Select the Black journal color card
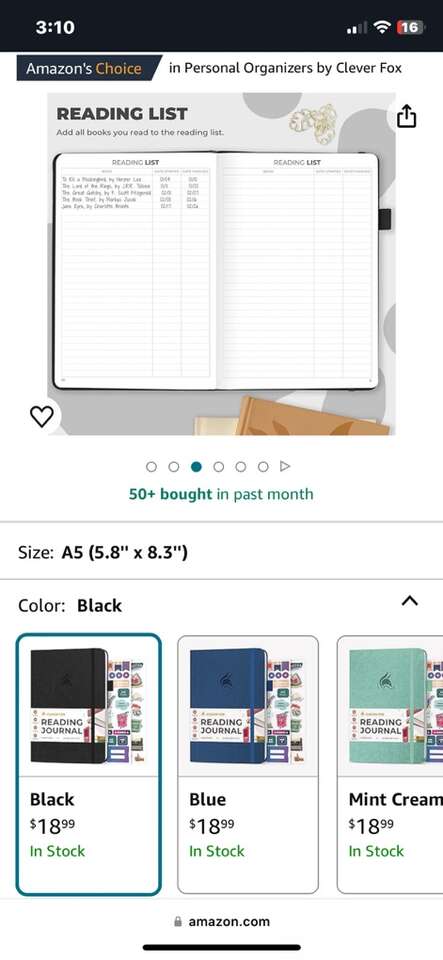Image resolution: width=443 pixels, height=960 pixels. pyautogui.click(x=89, y=765)
